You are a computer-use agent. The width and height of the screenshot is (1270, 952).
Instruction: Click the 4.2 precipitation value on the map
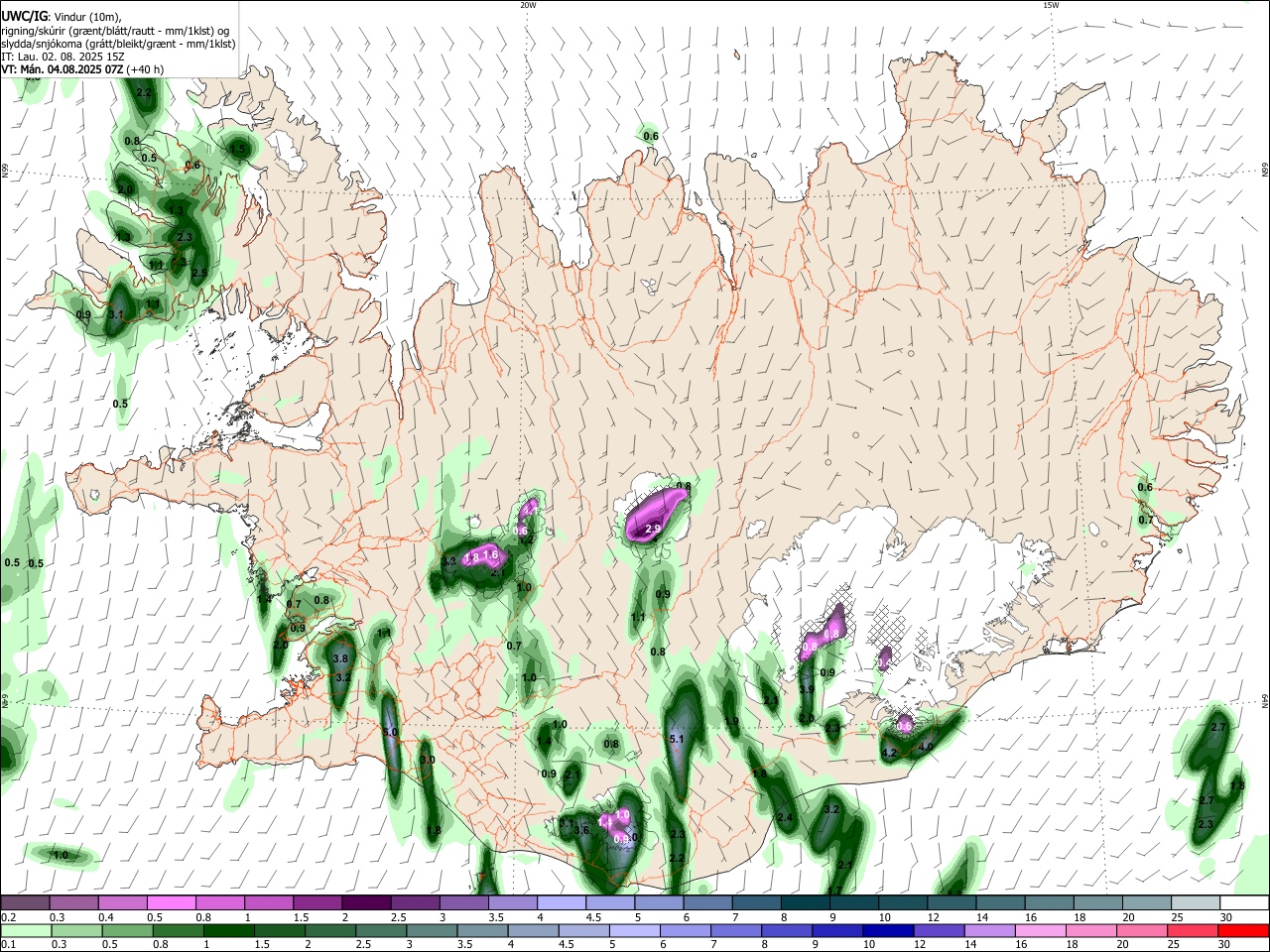tap(889, 753)
